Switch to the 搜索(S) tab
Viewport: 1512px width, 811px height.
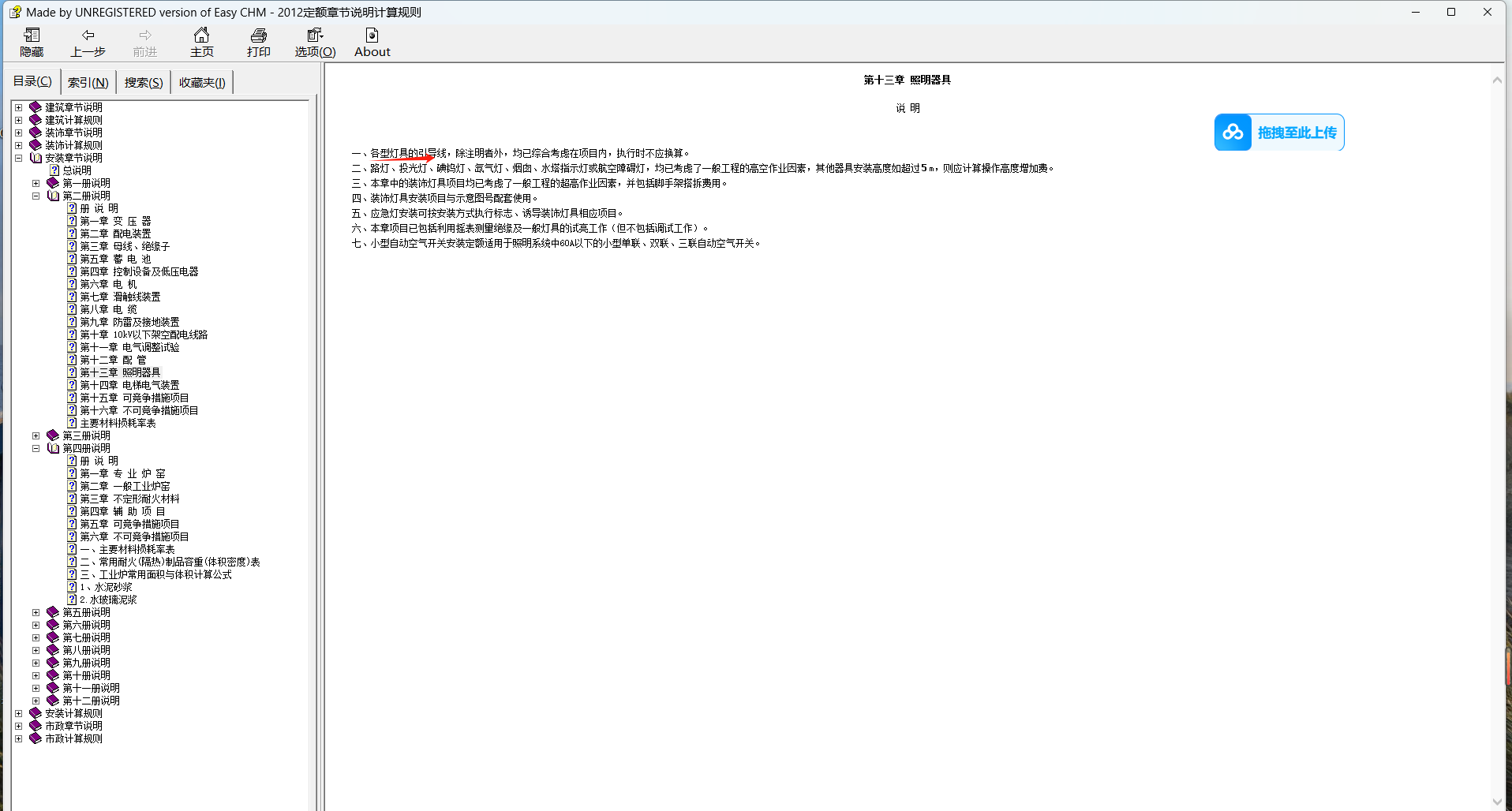pos(143,82)
